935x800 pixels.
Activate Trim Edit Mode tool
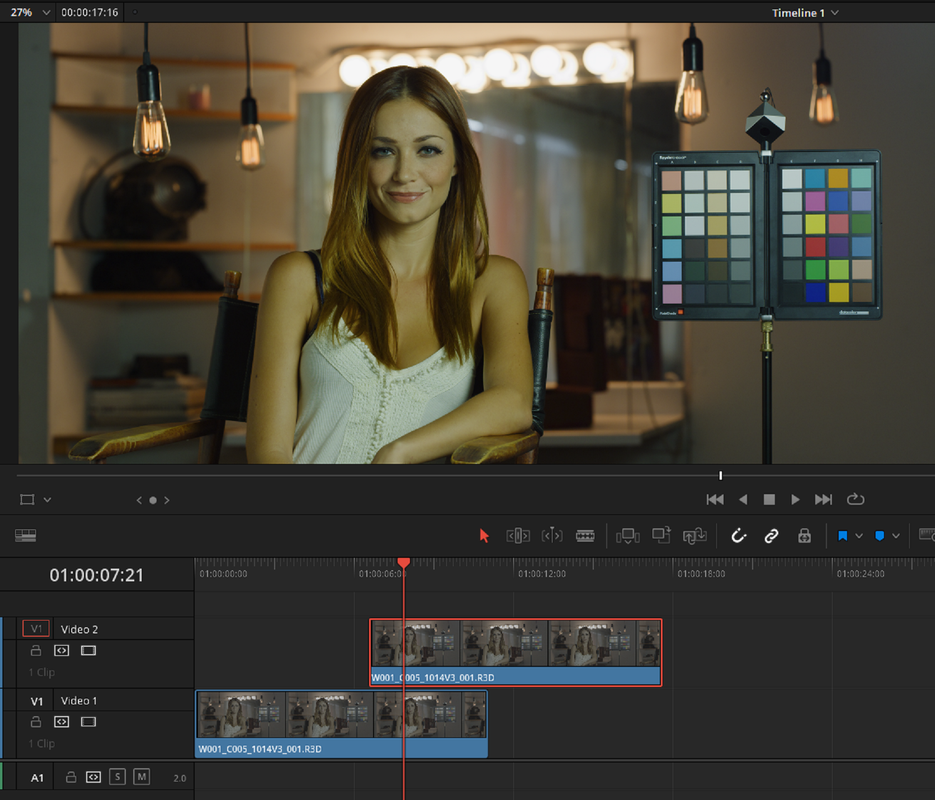[x=518, y=535]
